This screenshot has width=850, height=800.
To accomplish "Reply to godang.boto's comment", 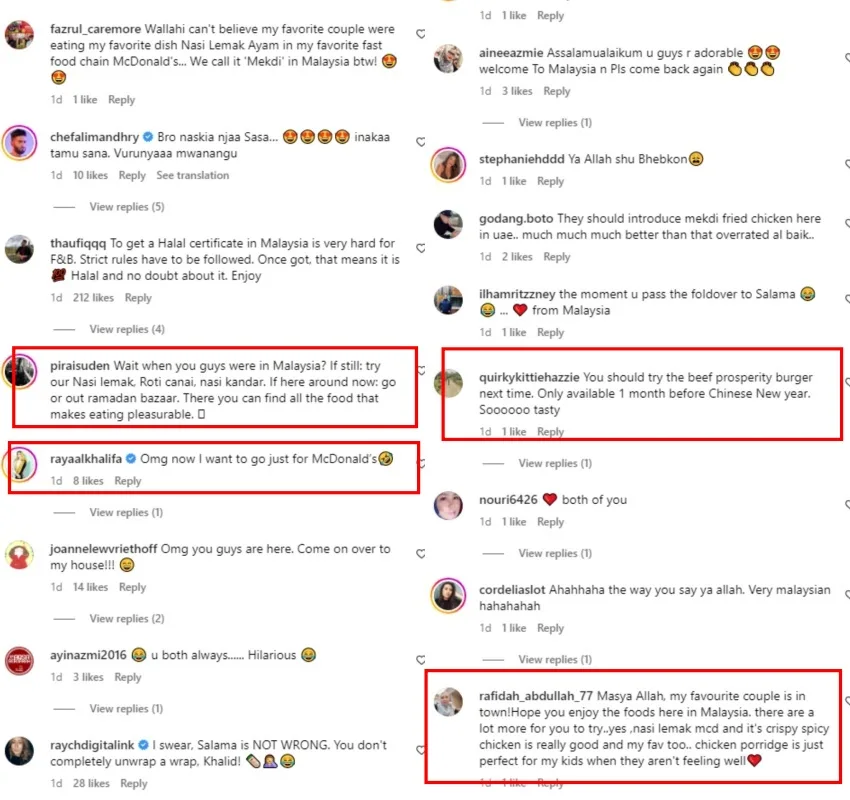I will pos(556,257).
